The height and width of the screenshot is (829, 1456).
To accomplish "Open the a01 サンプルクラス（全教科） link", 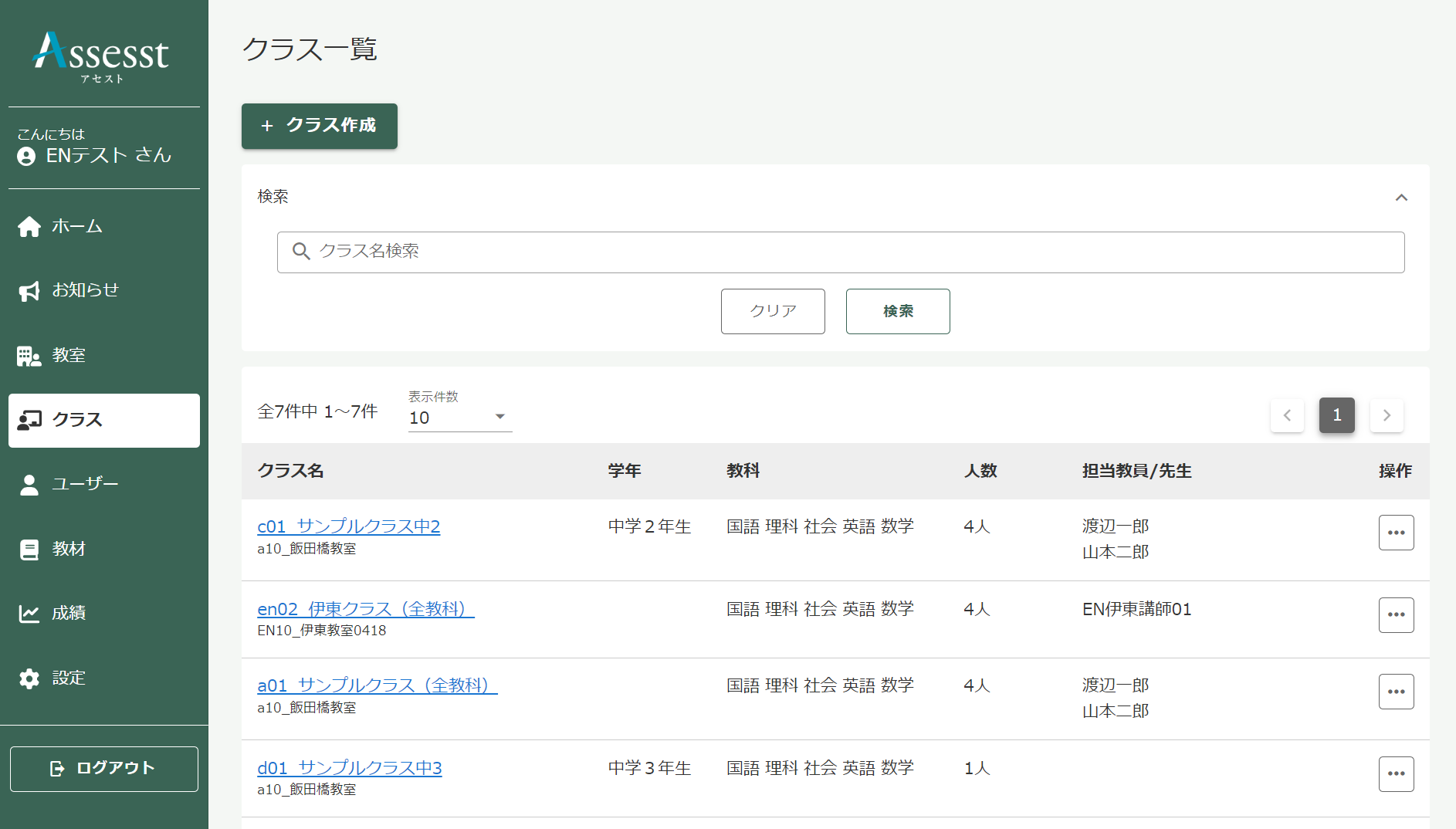I will (x=377, y=685).
